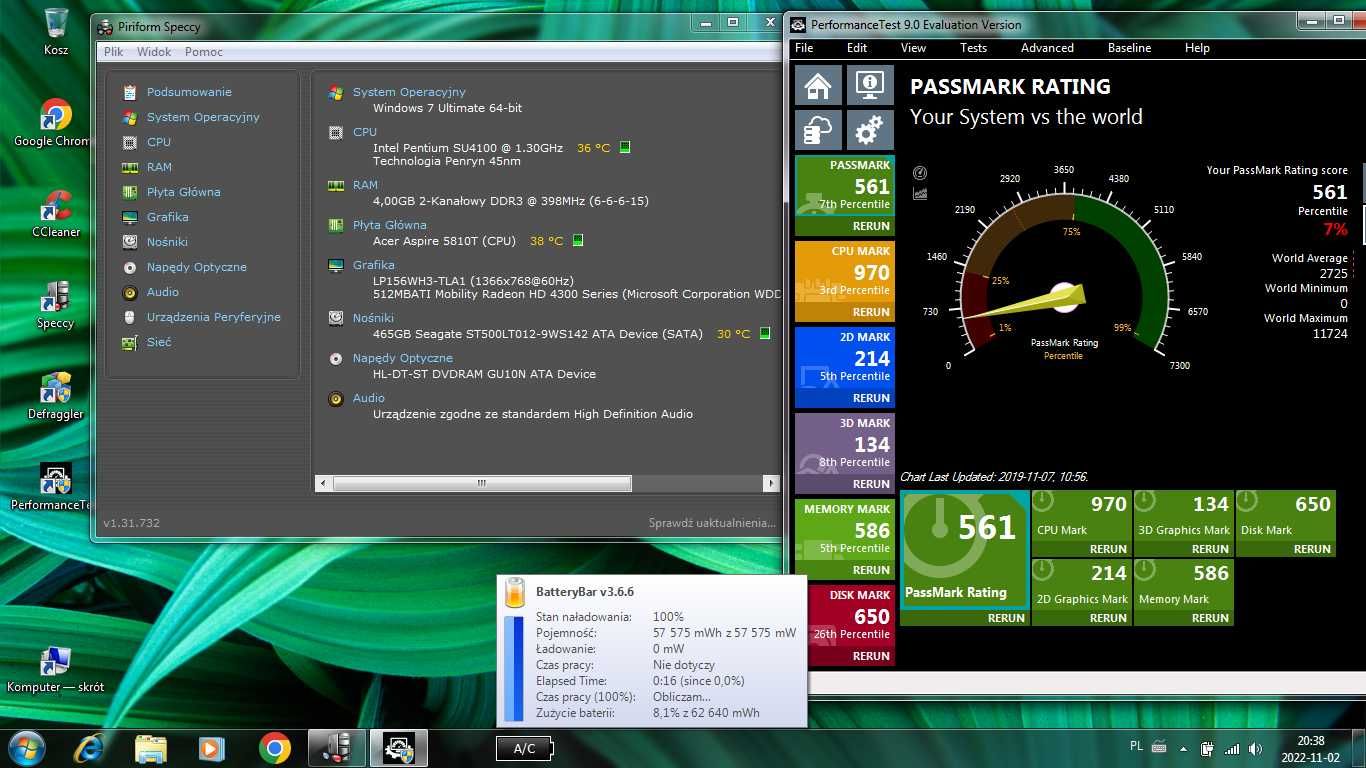
Task: Open the cloud baseline management icon
Action: tap(818, 130)
